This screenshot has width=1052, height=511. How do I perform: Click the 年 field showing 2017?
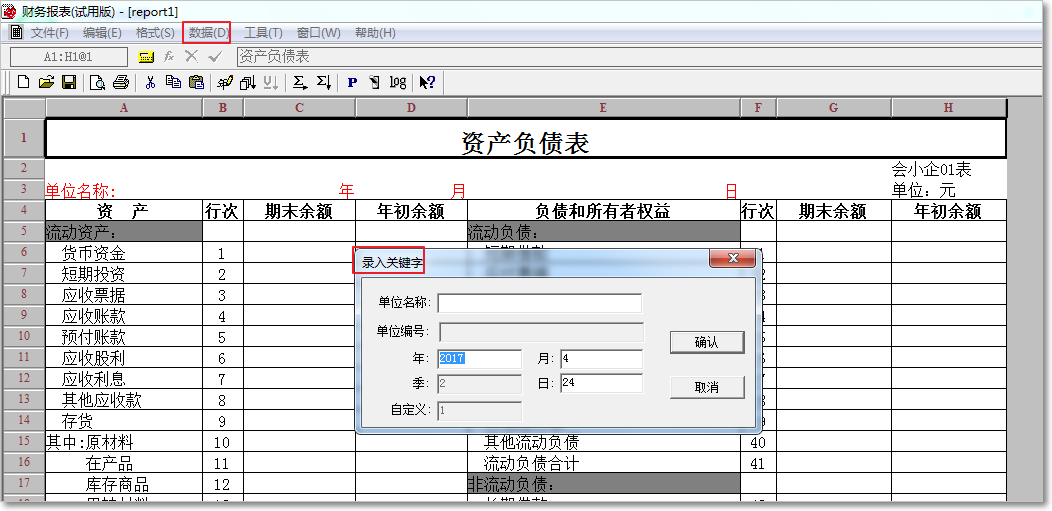[x=479, y=359]
